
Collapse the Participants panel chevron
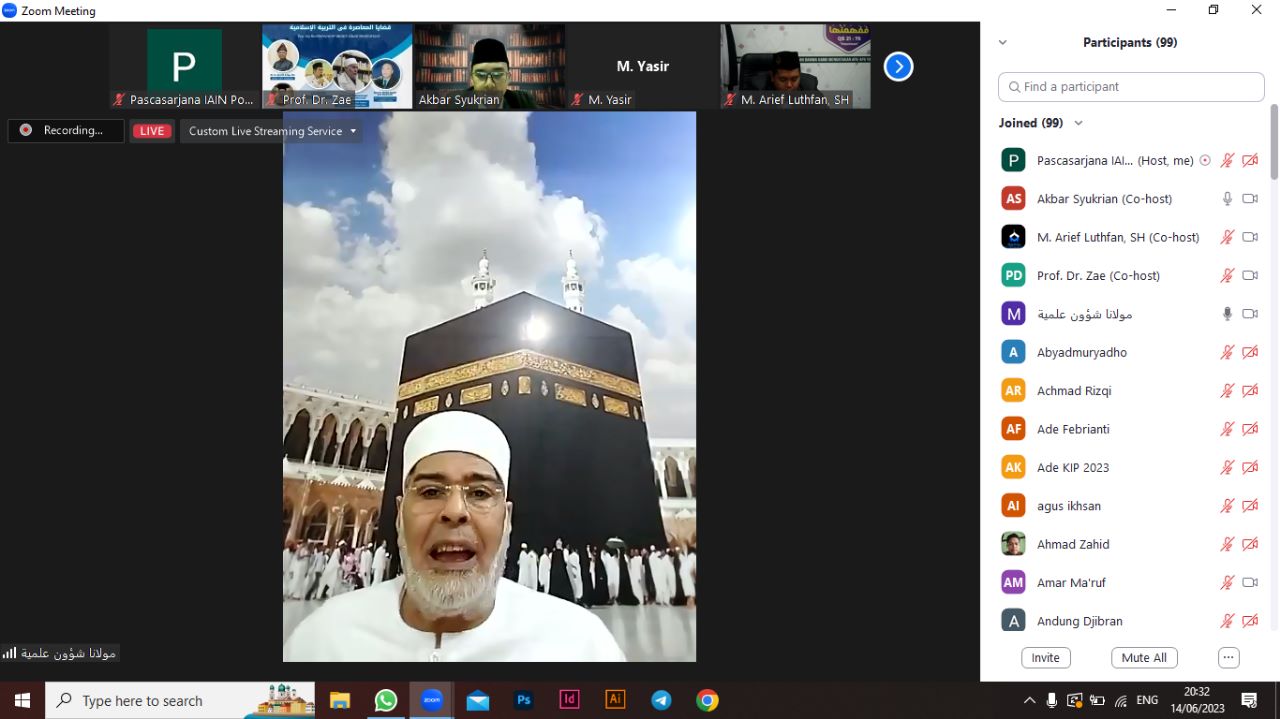[x=1003, y=43]
